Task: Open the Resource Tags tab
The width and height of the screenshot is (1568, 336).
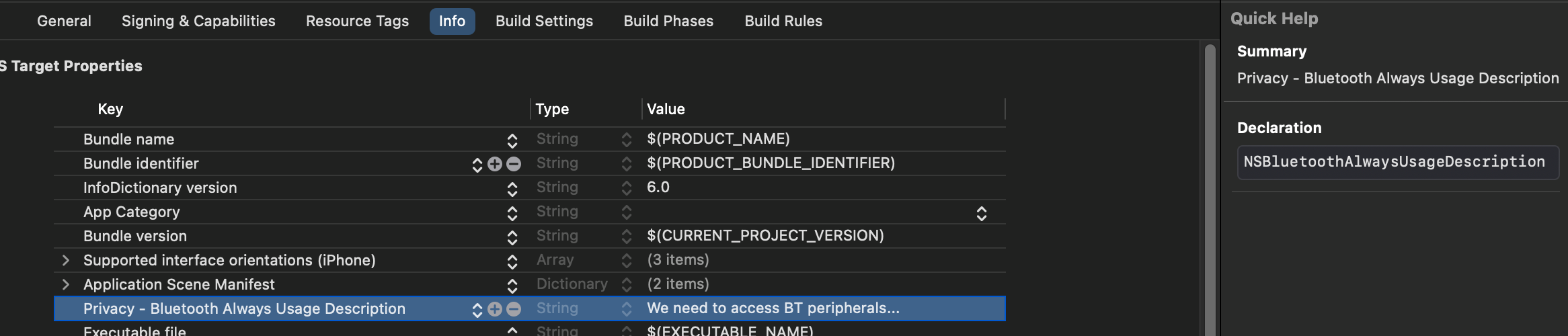Action: coord(357,22)
